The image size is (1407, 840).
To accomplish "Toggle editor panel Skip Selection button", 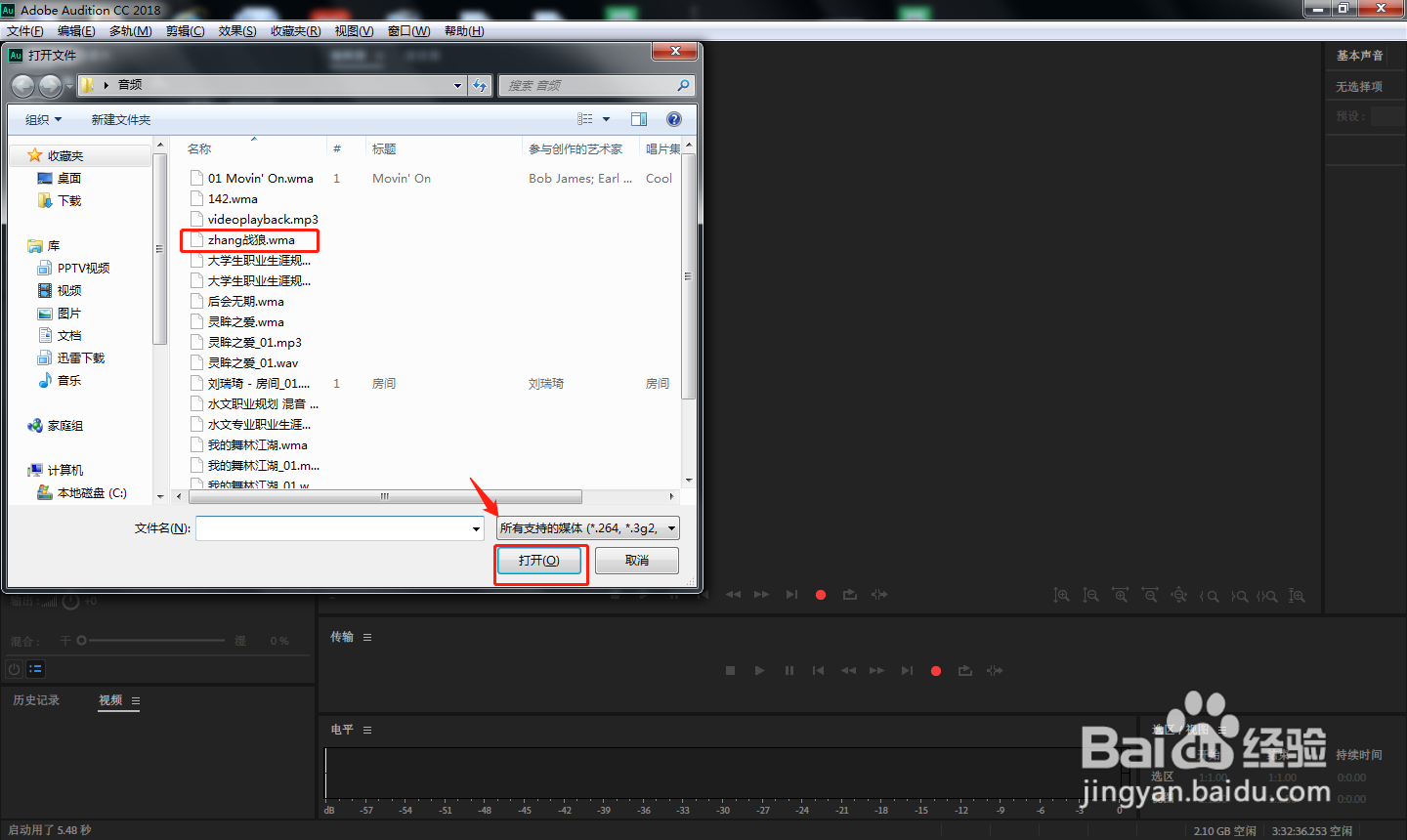I will 879,594.
